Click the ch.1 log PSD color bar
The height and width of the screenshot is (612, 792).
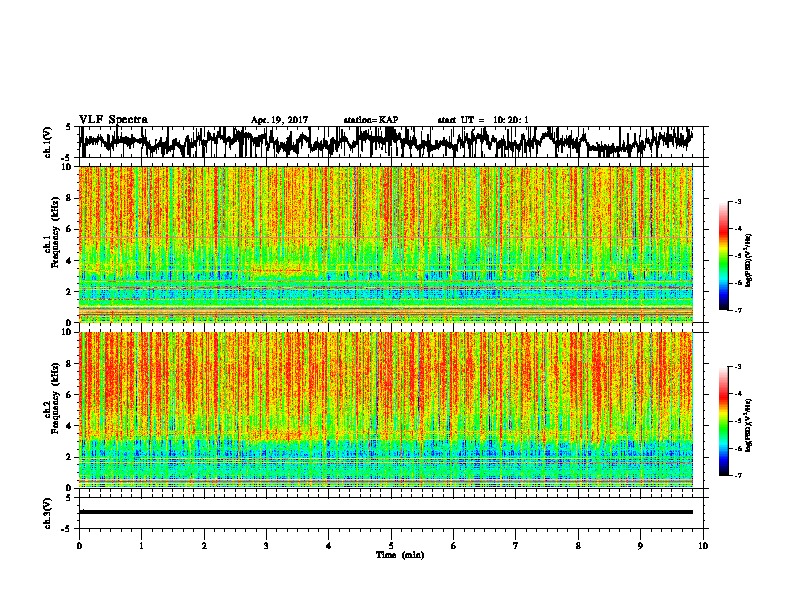tap(724, 256)
